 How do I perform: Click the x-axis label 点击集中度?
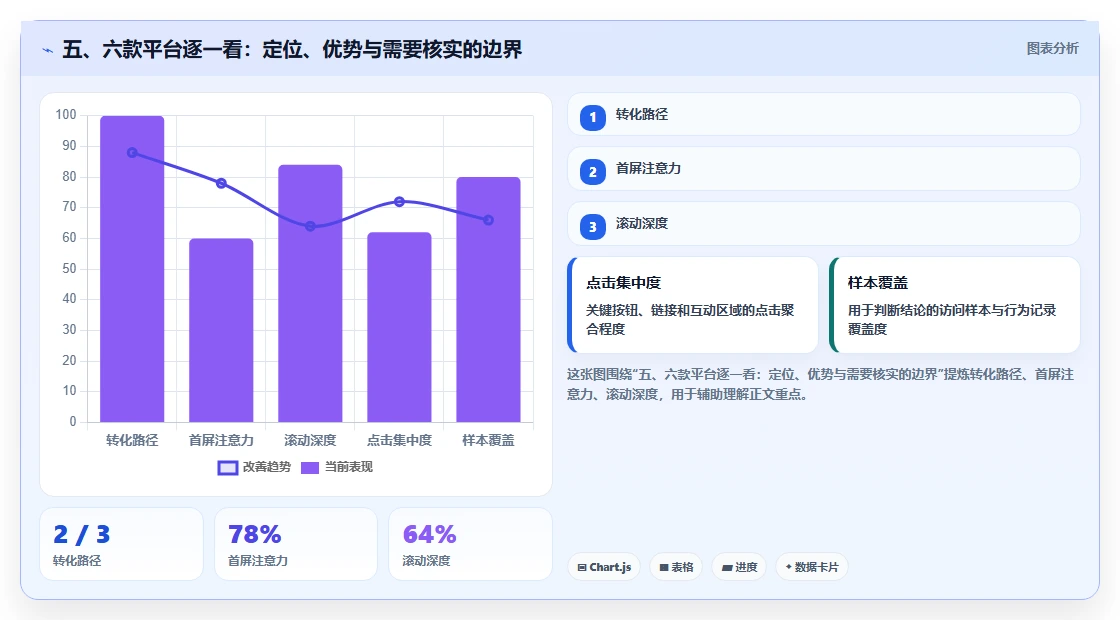coord(399,441)
